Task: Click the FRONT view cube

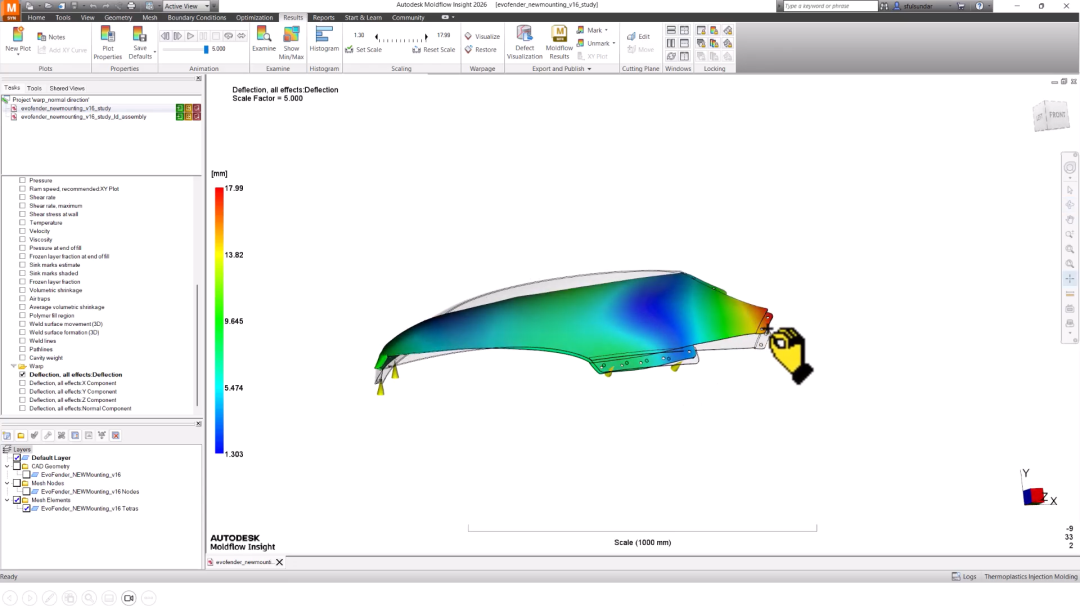Action: [1057, 115]
